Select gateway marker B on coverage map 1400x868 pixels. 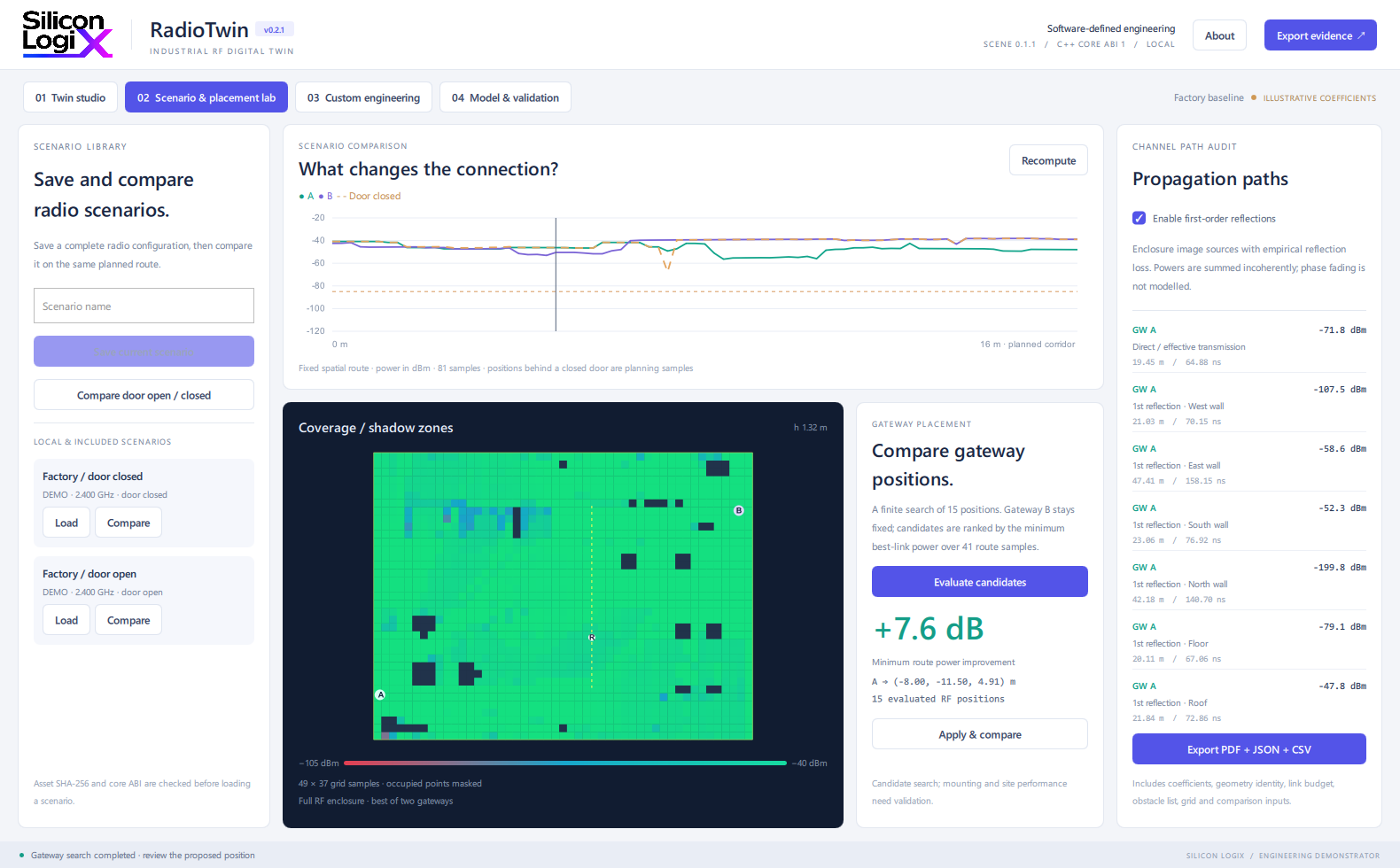(x=739, y=510)
